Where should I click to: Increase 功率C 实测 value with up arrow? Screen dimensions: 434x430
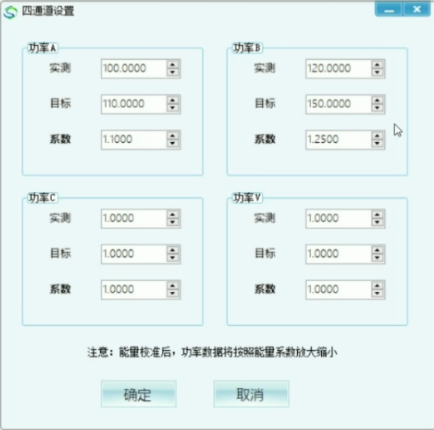click(173, 214)
